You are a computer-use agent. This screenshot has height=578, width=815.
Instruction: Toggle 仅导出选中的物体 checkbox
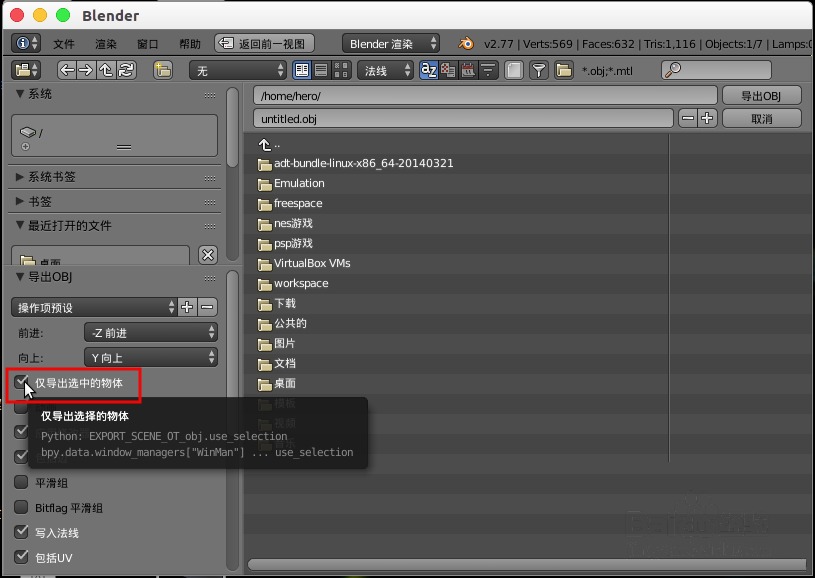pos(21,382)
